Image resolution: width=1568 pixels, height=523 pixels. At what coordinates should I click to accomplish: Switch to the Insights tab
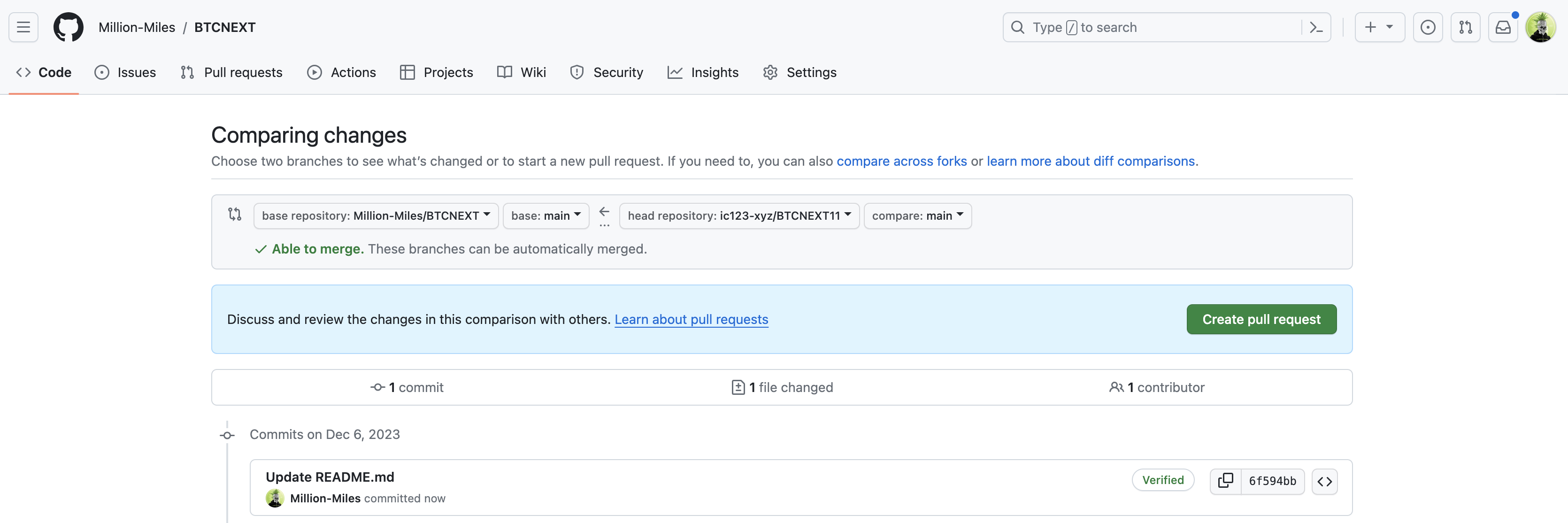click(x=703, y=72)
